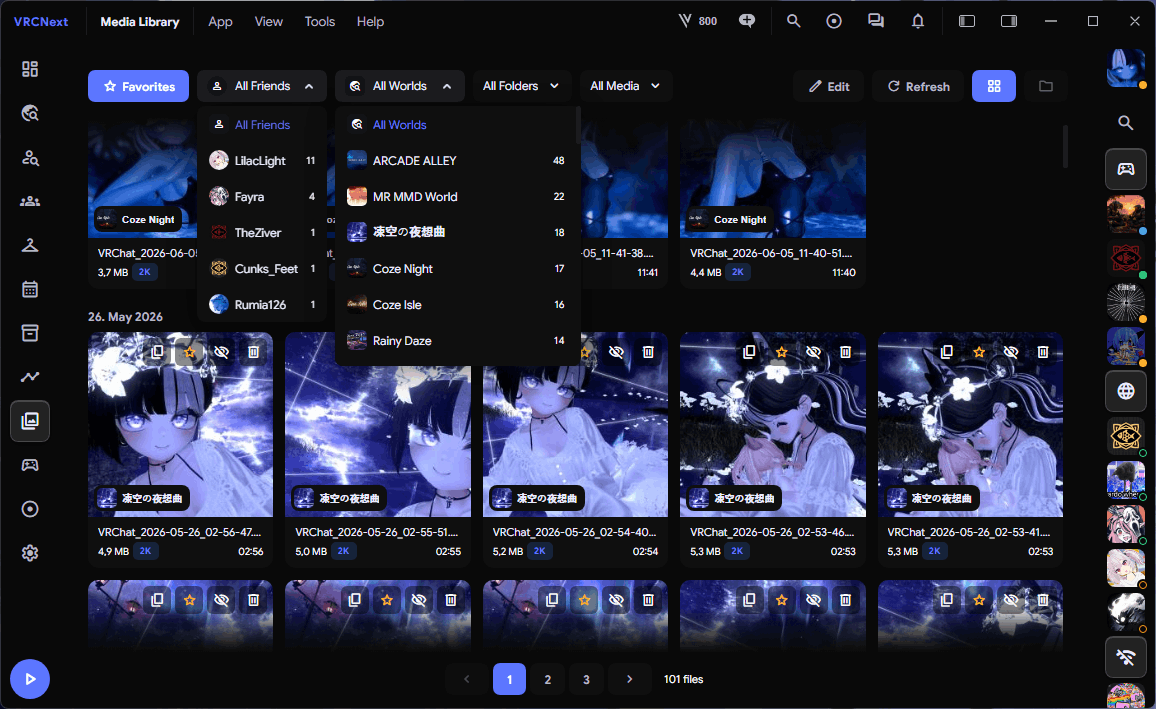
Task: Select Fayra in the friends list
Action: tap(262, 197)
